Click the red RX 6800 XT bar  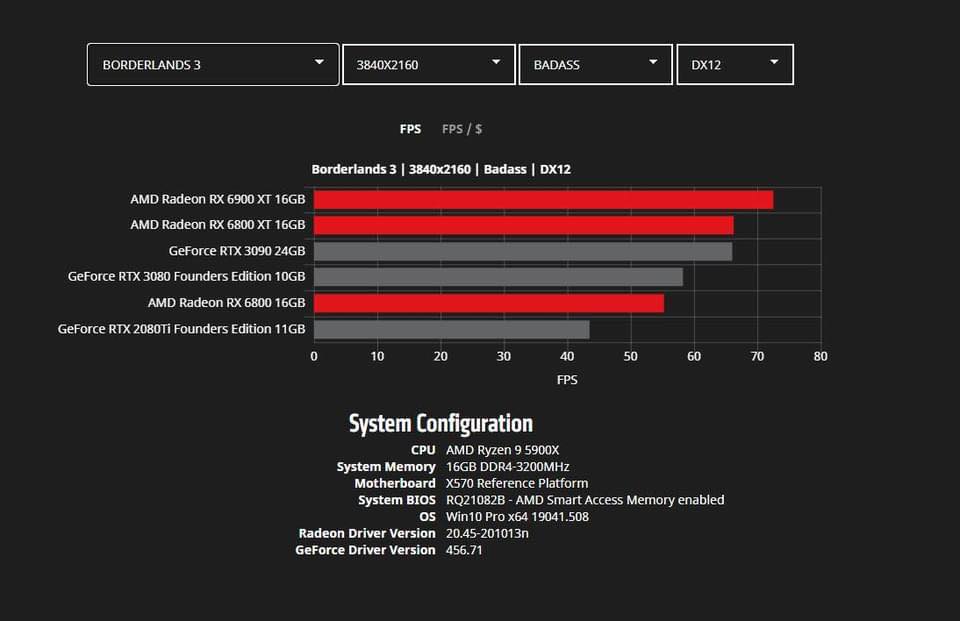pos(523,225)
